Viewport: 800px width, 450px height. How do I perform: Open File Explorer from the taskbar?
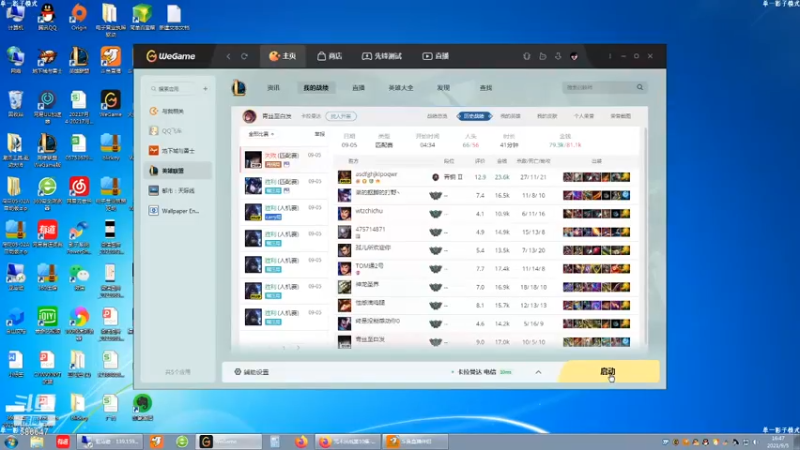36,442
